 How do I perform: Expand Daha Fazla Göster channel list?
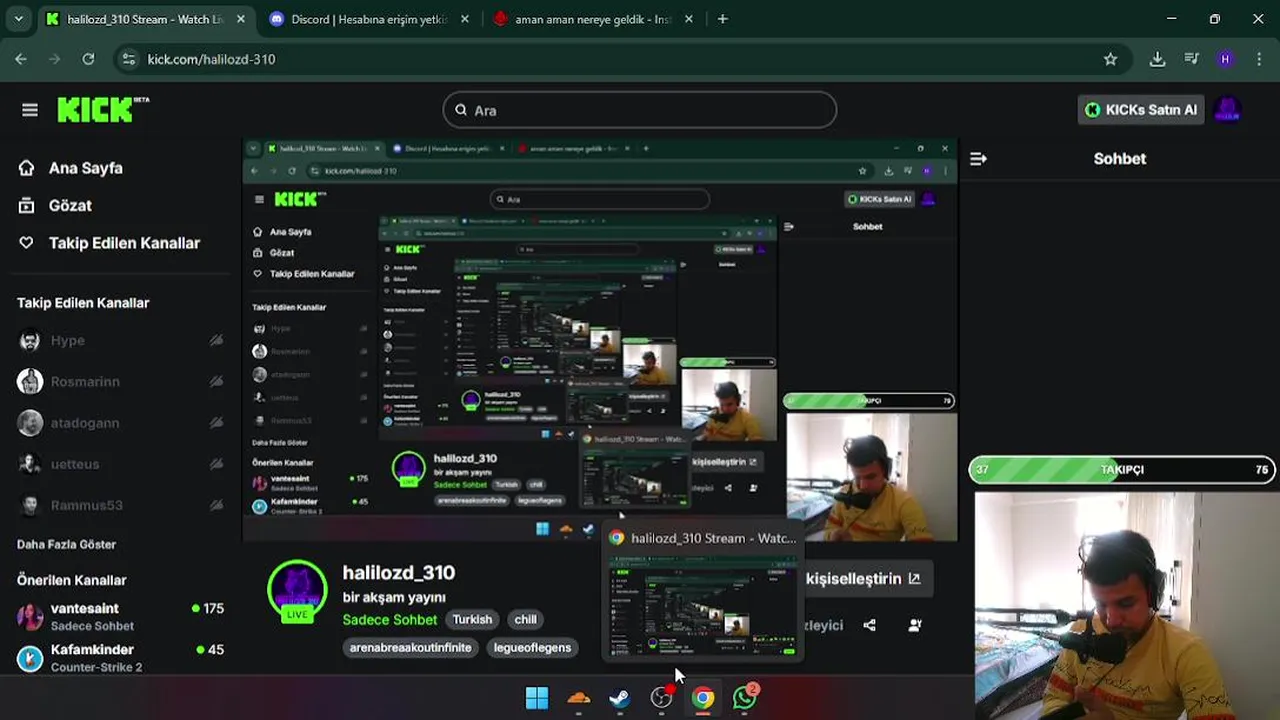66,544
